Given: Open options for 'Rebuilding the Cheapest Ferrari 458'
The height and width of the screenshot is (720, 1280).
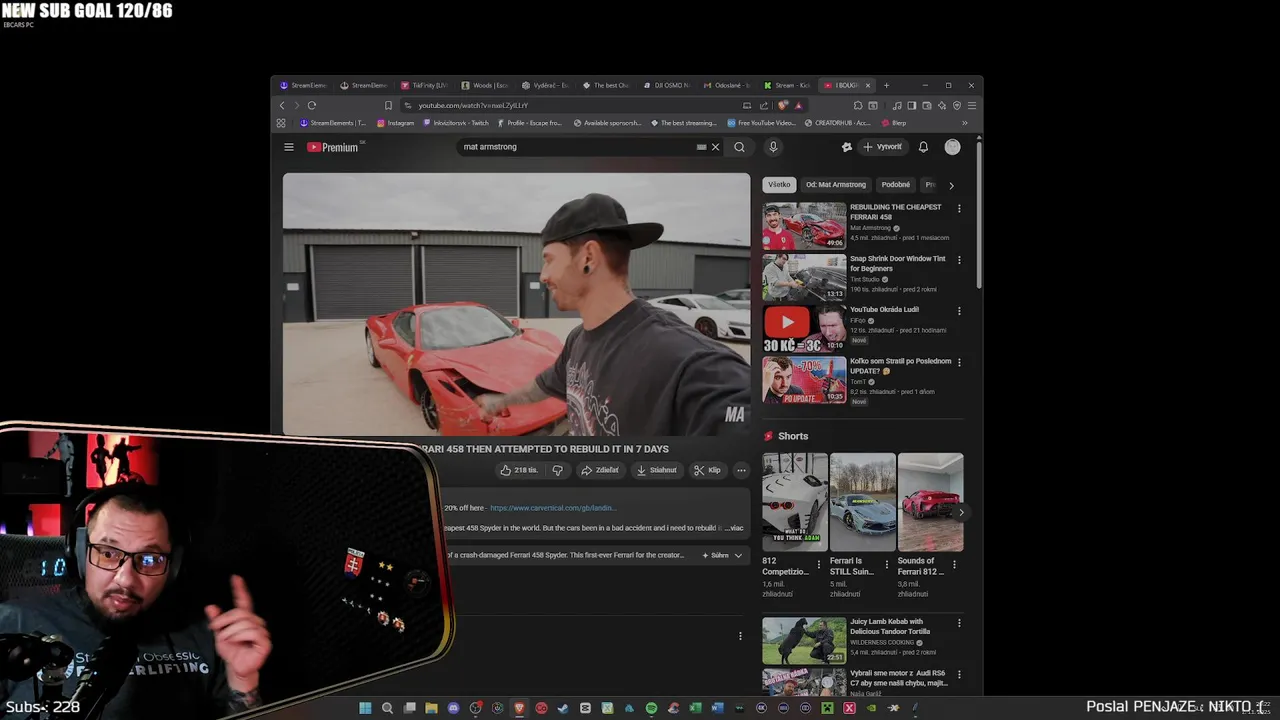Looking at the screenshot, I should pyautogui.click(x=959, y=209).
